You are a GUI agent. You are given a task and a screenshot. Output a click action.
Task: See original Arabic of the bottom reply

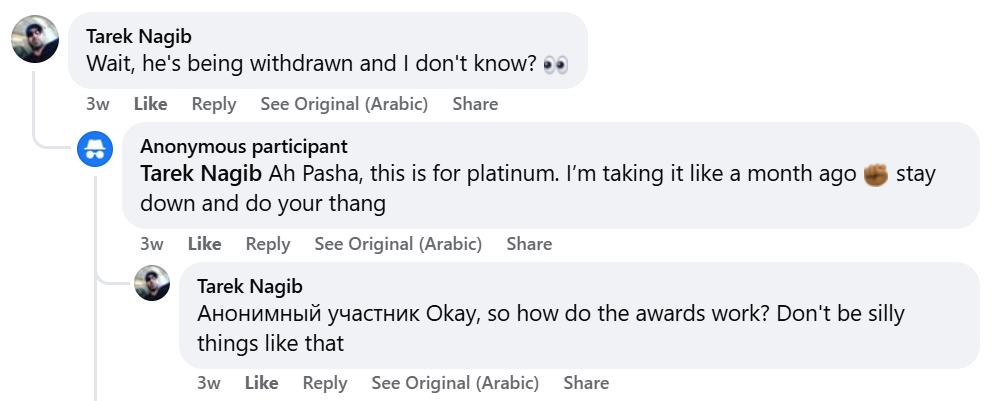pos(455,383)
